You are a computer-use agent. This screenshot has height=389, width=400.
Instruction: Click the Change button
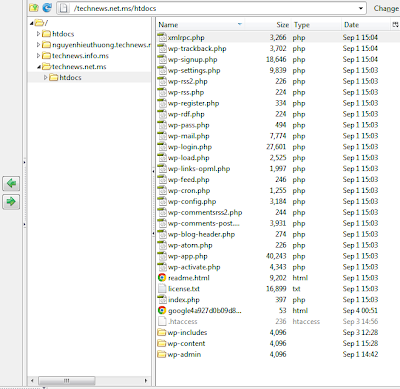coord(387,8)
